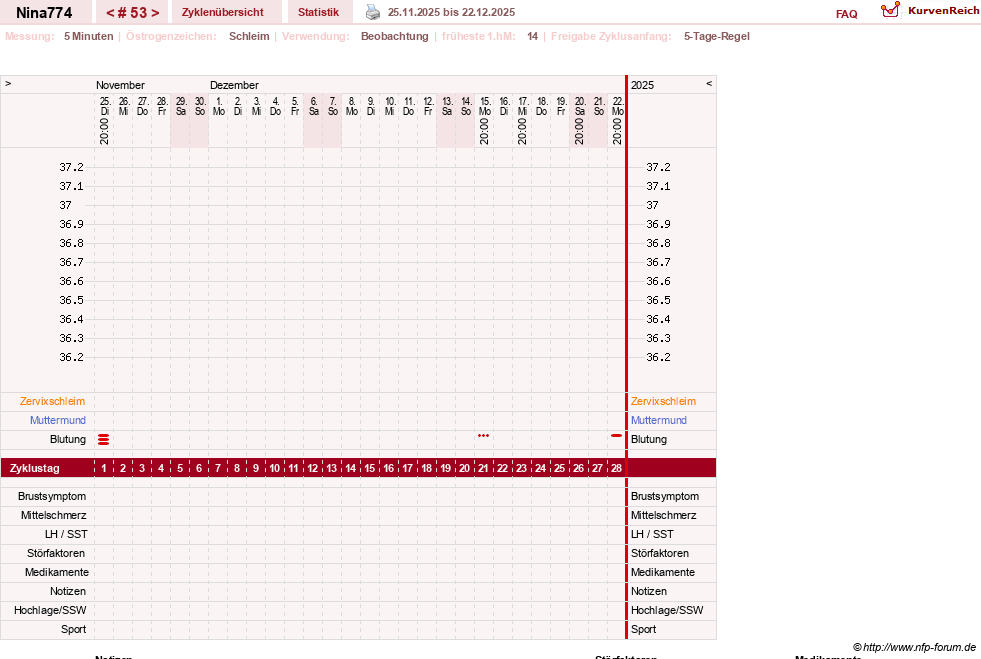Select cycle day 14 in Zyklustag row
This screenshot has height=659, width=981.
pos(350,468)
